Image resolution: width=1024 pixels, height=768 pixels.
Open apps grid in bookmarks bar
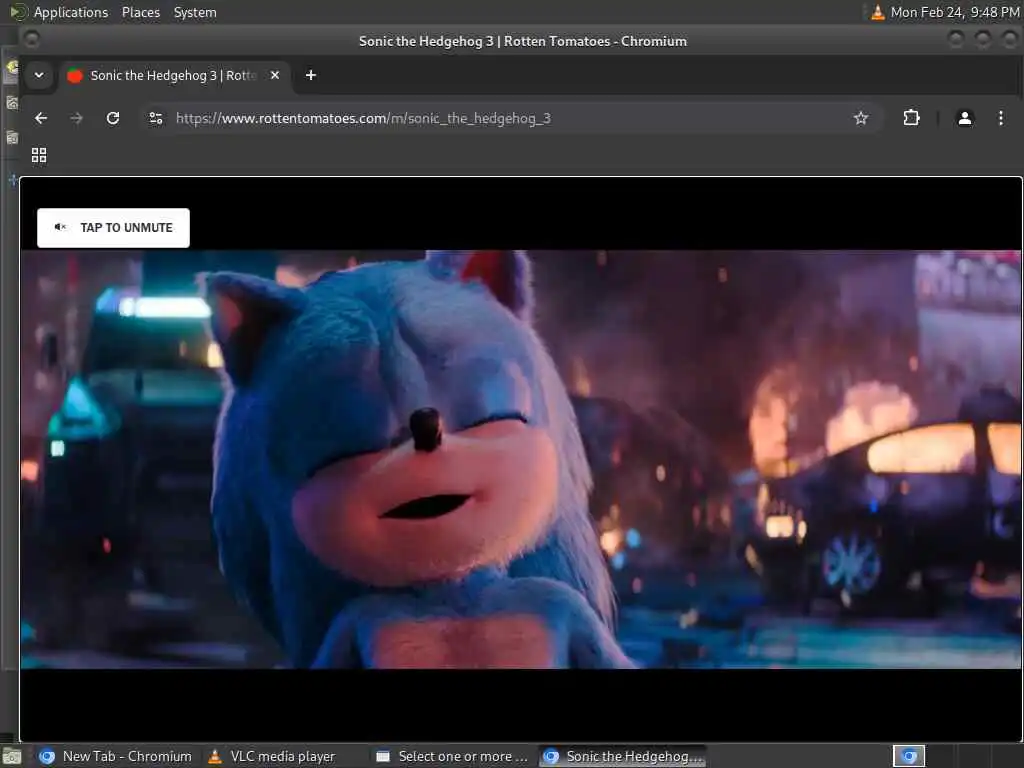coord(39,155)
